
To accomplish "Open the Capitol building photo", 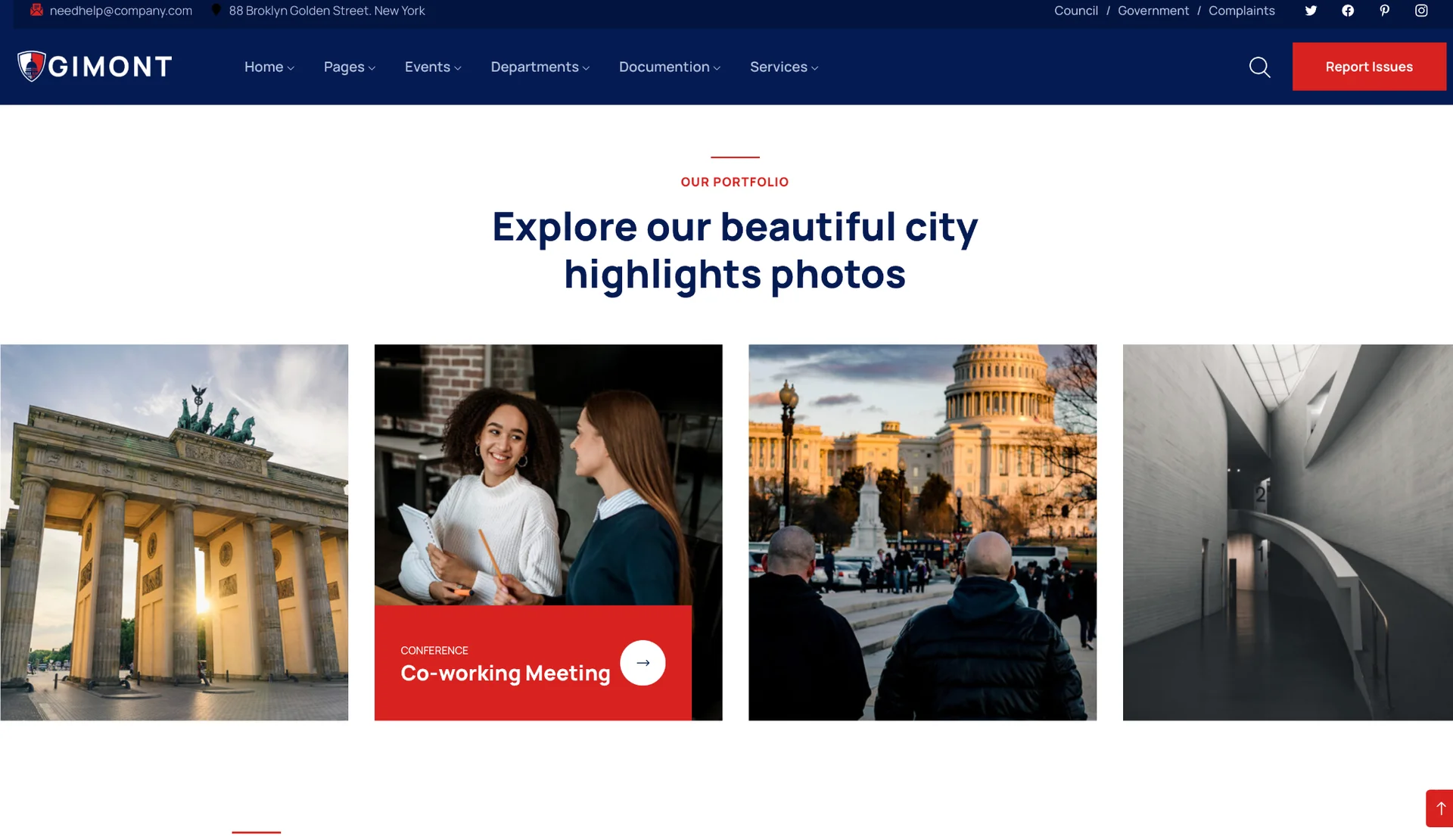I will click(922, 532).
